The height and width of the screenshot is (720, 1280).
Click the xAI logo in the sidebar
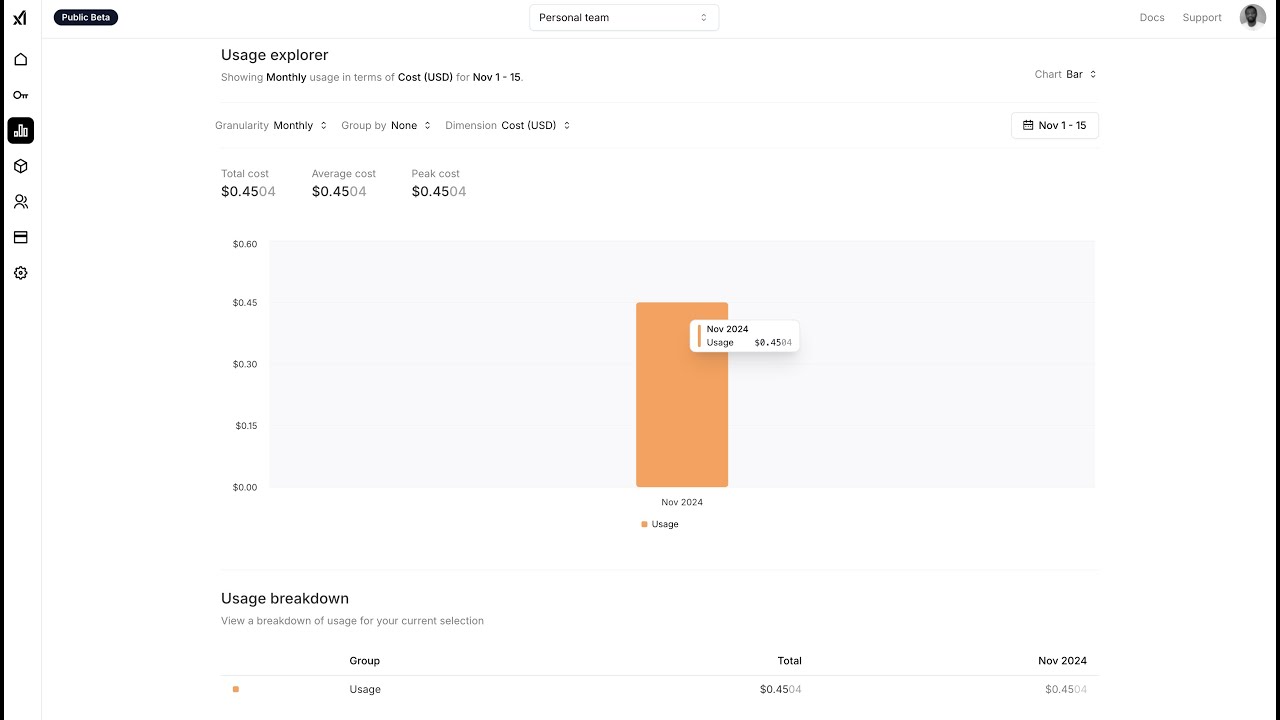point(20,18)
